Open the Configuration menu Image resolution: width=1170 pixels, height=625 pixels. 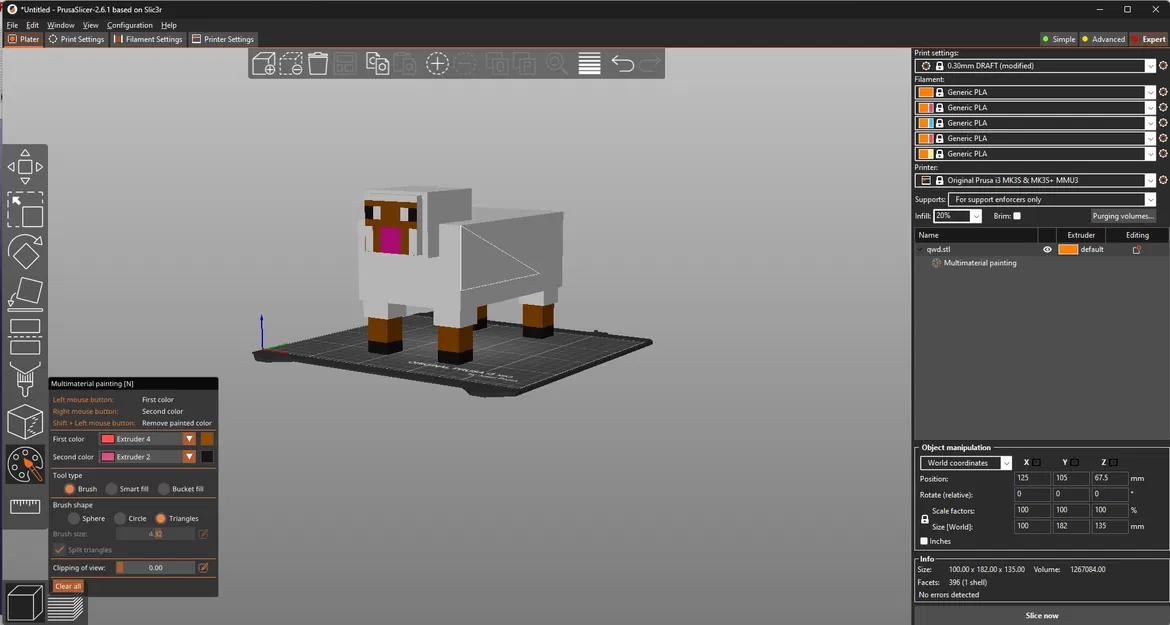pos(130,25)
